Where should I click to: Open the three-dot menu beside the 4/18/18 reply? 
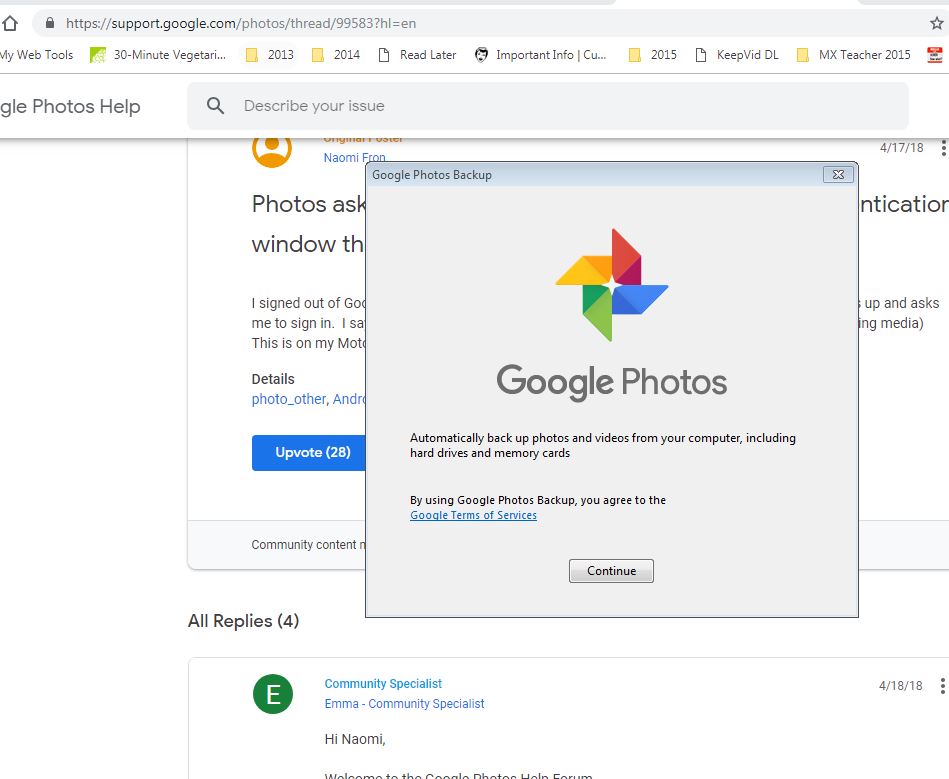[x=941, y=685]
